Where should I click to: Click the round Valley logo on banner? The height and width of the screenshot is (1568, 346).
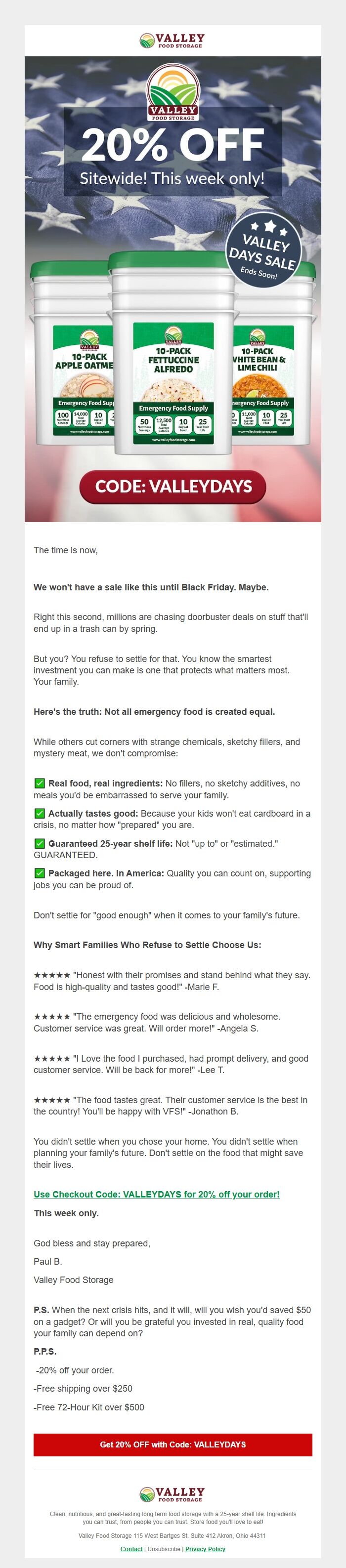[173, 93]
